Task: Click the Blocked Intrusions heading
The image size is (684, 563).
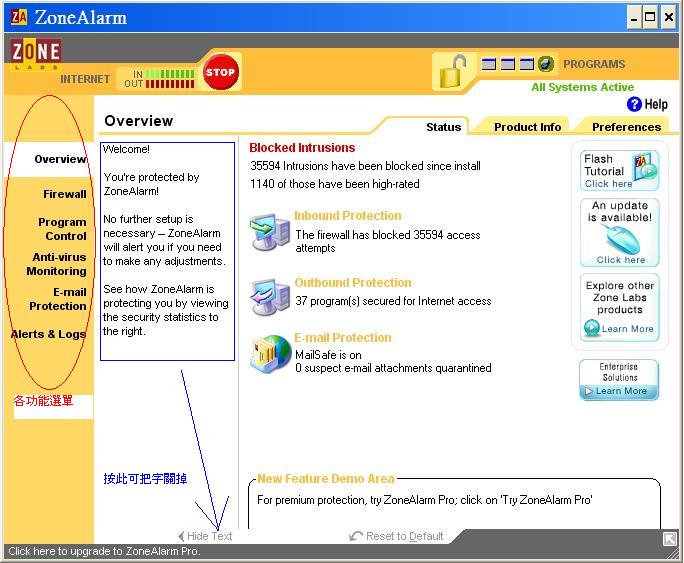Action: pos(302,147)
